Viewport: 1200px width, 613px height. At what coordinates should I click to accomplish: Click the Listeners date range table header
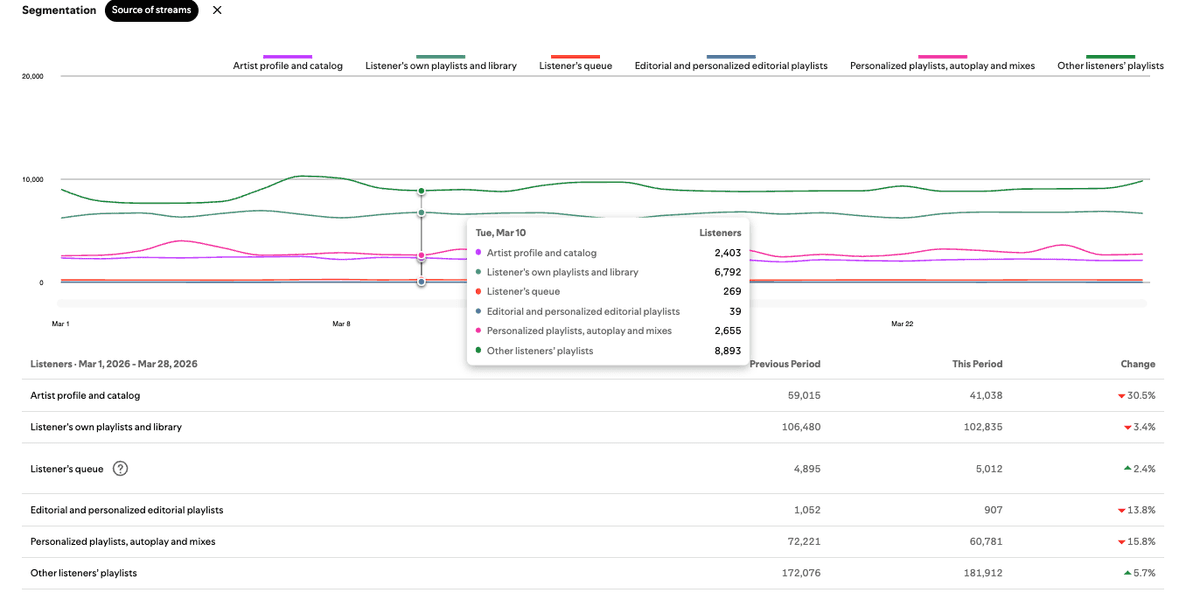coord(114,364)
